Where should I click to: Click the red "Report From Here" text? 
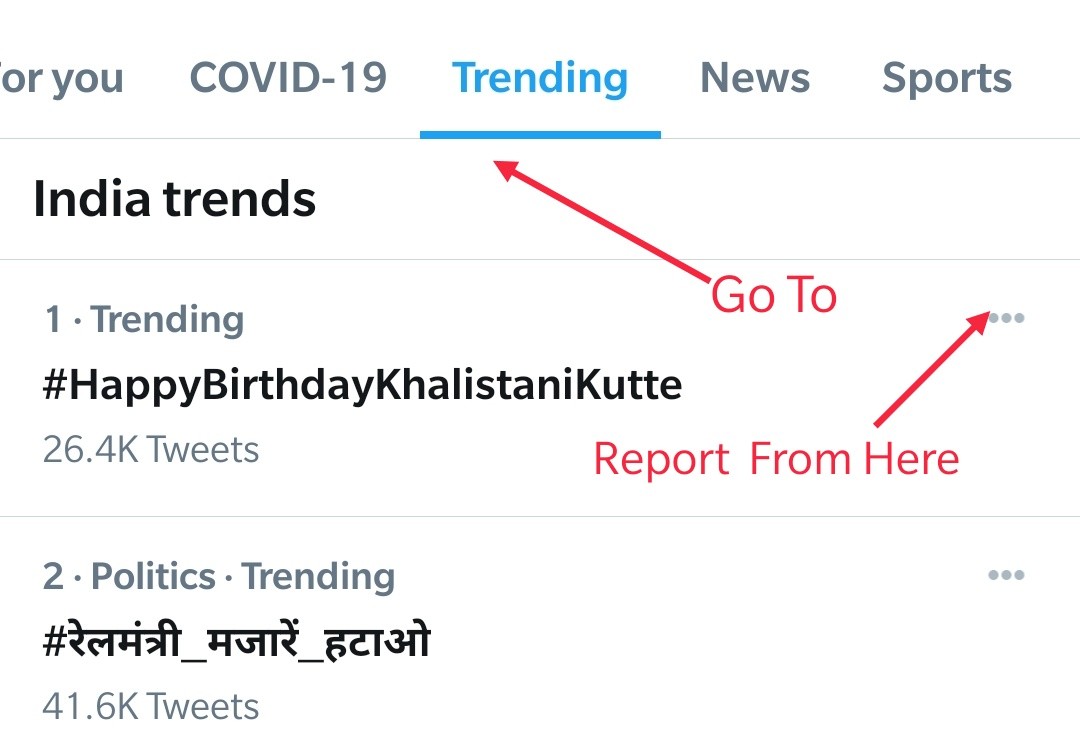776,460
